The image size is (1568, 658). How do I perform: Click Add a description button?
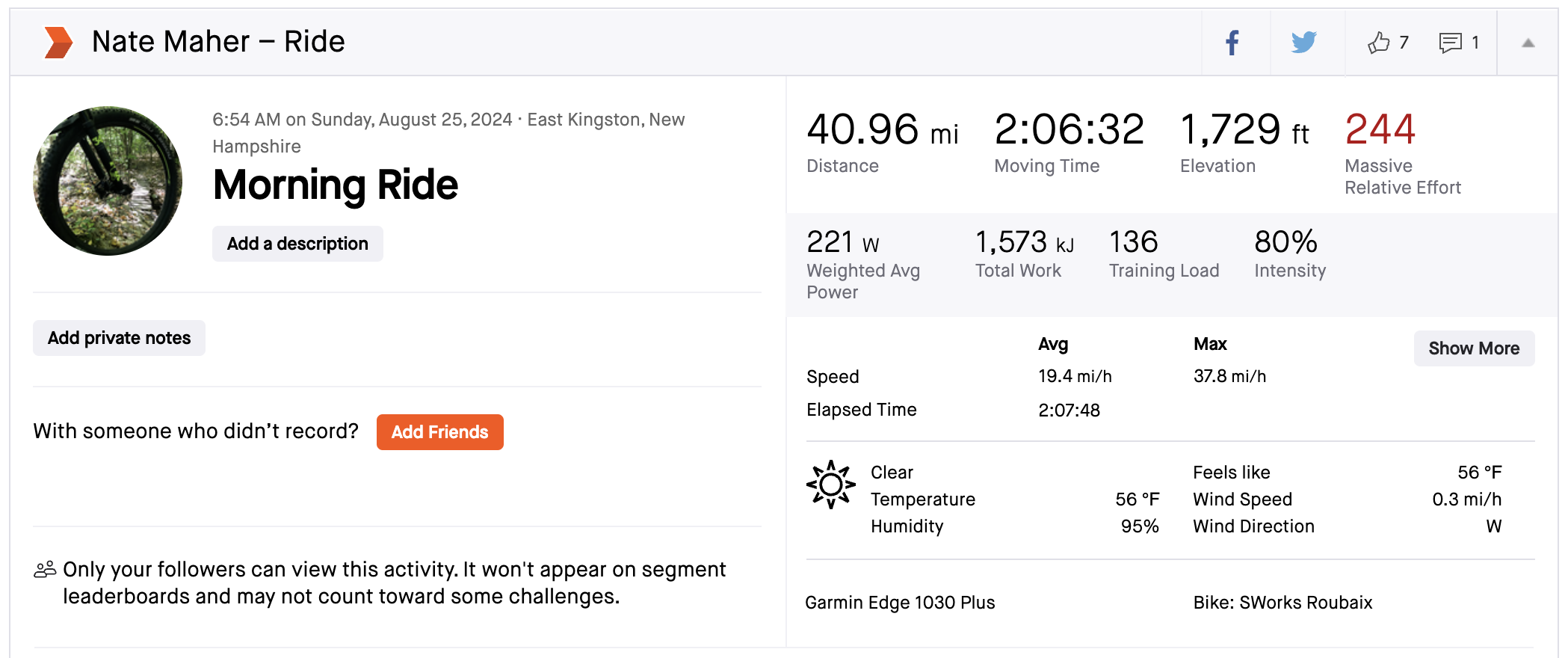click(x=297, y=244)
